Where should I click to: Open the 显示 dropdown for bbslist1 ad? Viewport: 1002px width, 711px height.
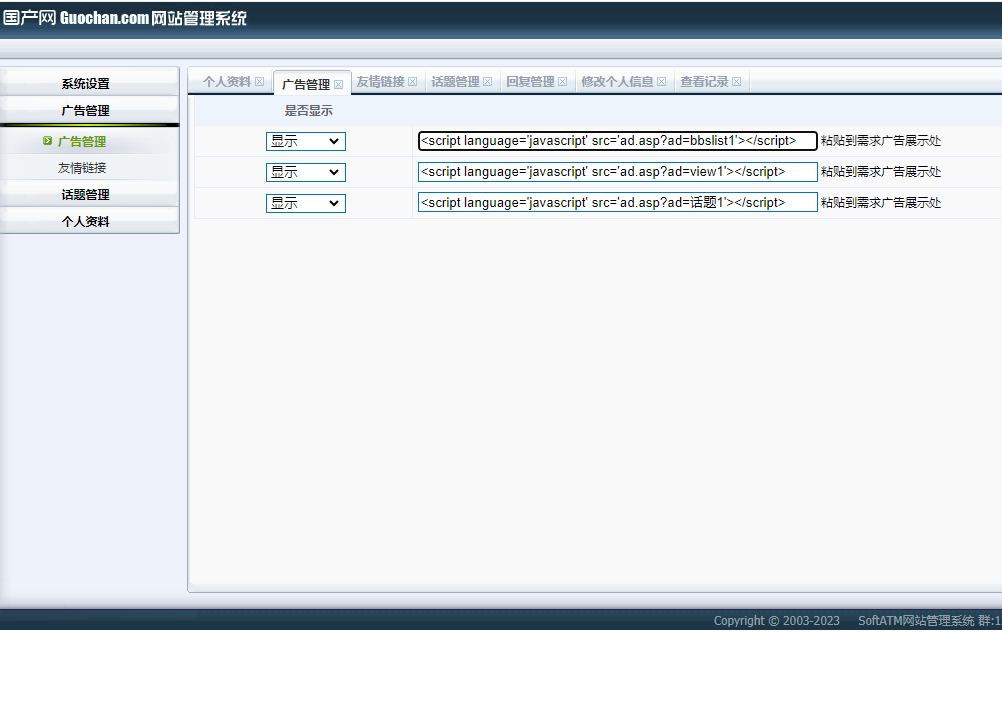[x=305, y=141]
